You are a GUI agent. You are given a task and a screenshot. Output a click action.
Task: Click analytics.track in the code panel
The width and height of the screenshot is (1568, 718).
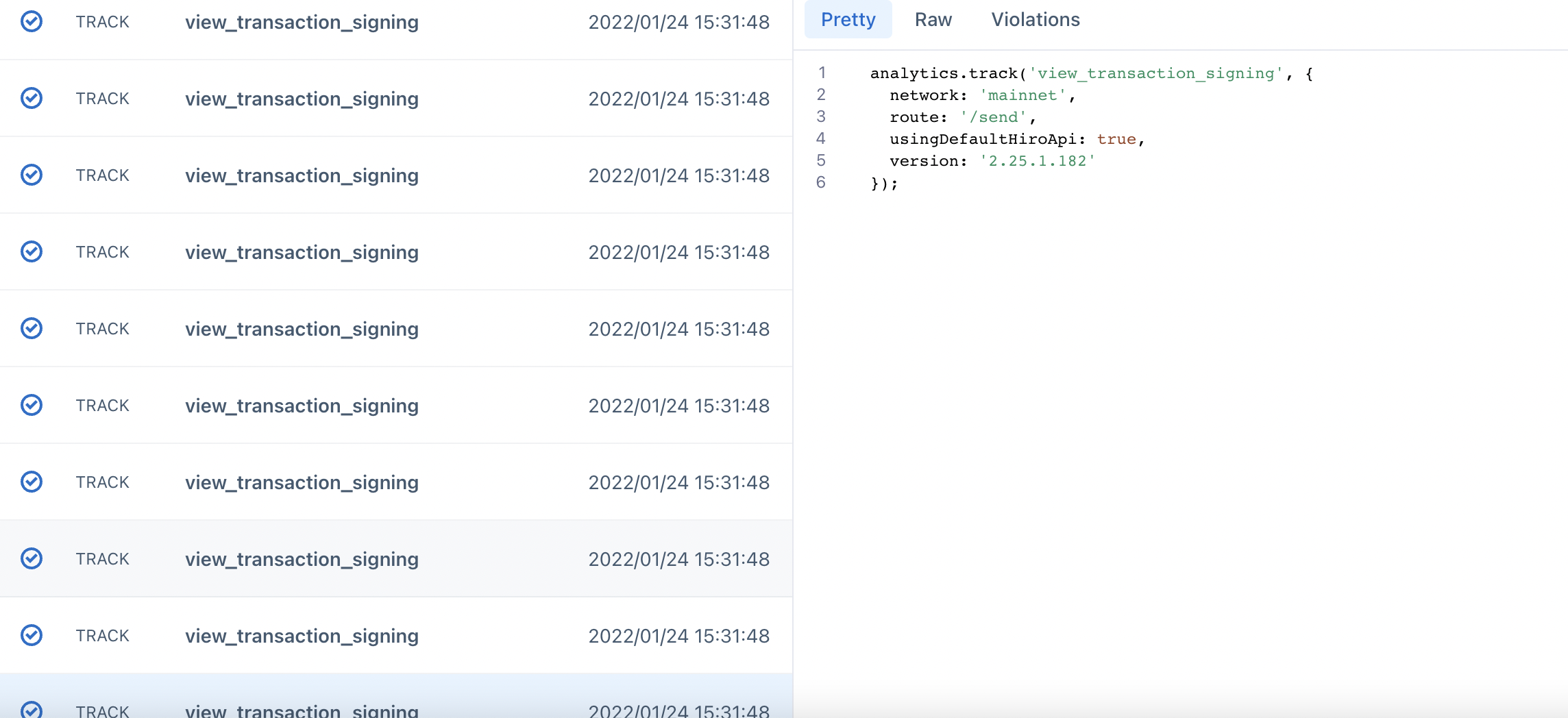click(944, 73)
